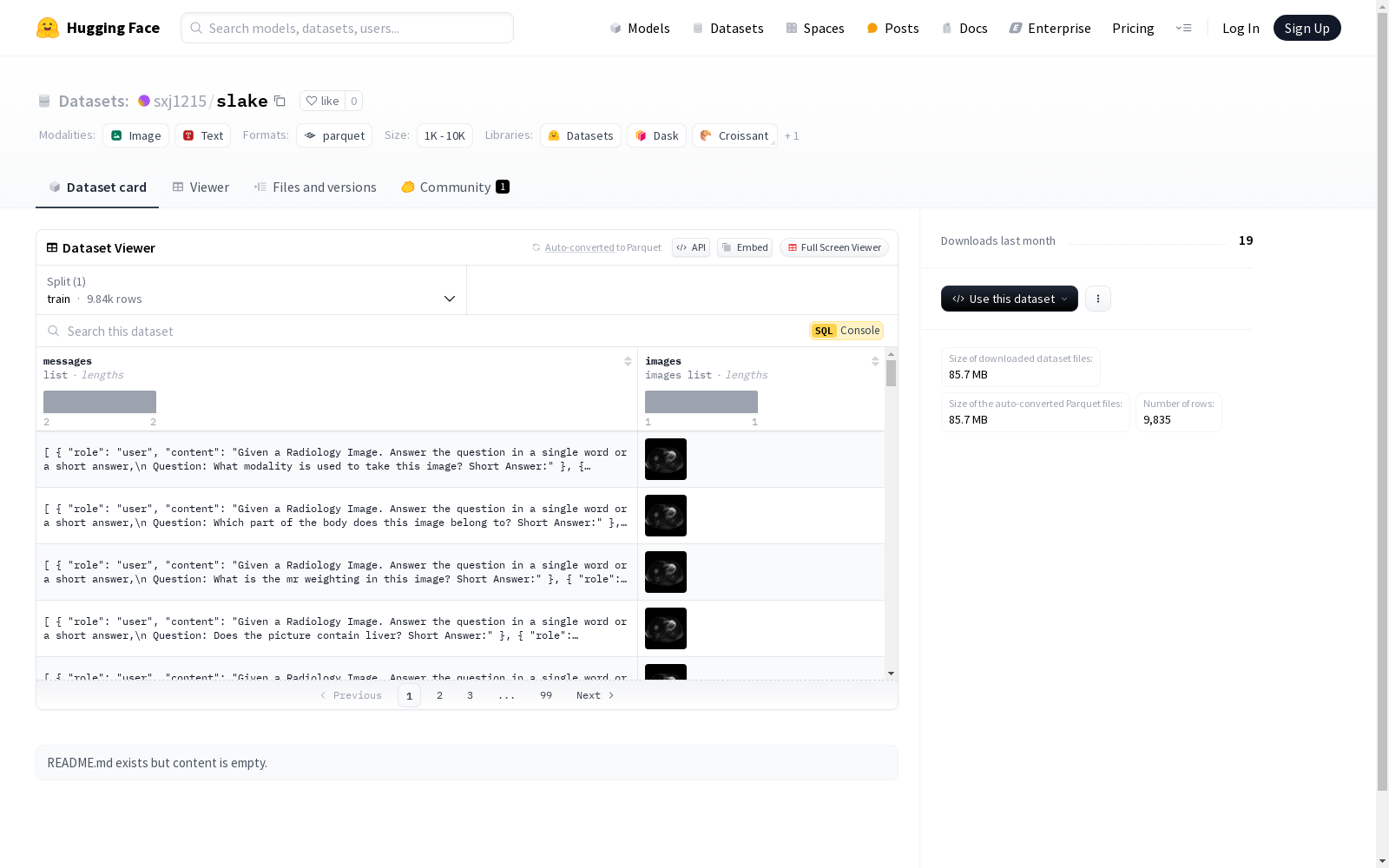Viewport: 1389px width, 868px height.
Task: Click the 'What modality is used' message cell
Action: 337,459
